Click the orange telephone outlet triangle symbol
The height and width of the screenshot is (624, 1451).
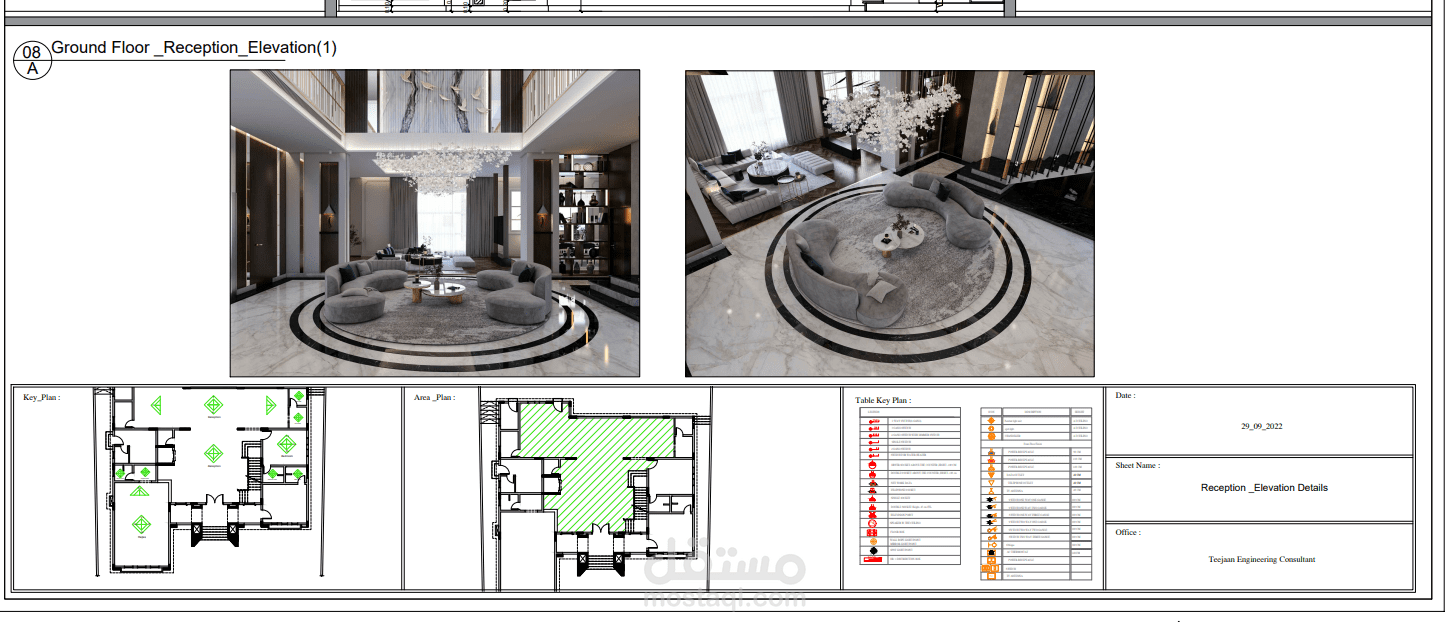tap(991, 482)
